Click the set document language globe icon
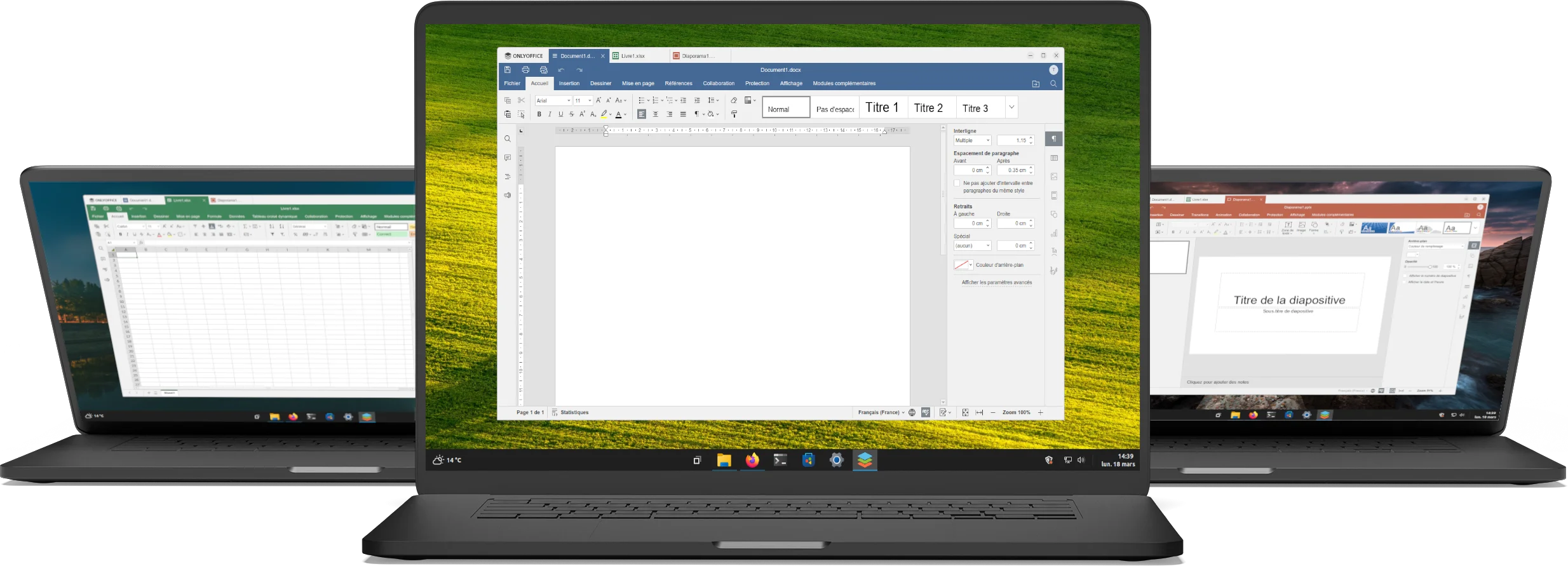 (x=912, y=412)
